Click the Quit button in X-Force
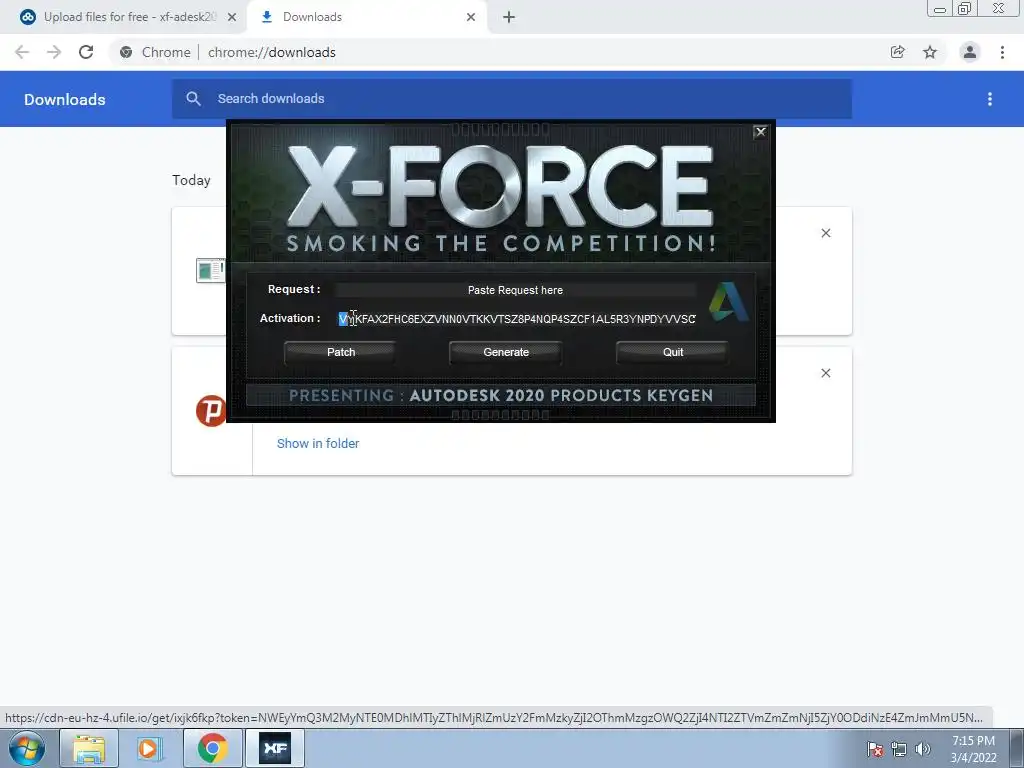This screenshot has height=768, width=1024. point(673,352)
